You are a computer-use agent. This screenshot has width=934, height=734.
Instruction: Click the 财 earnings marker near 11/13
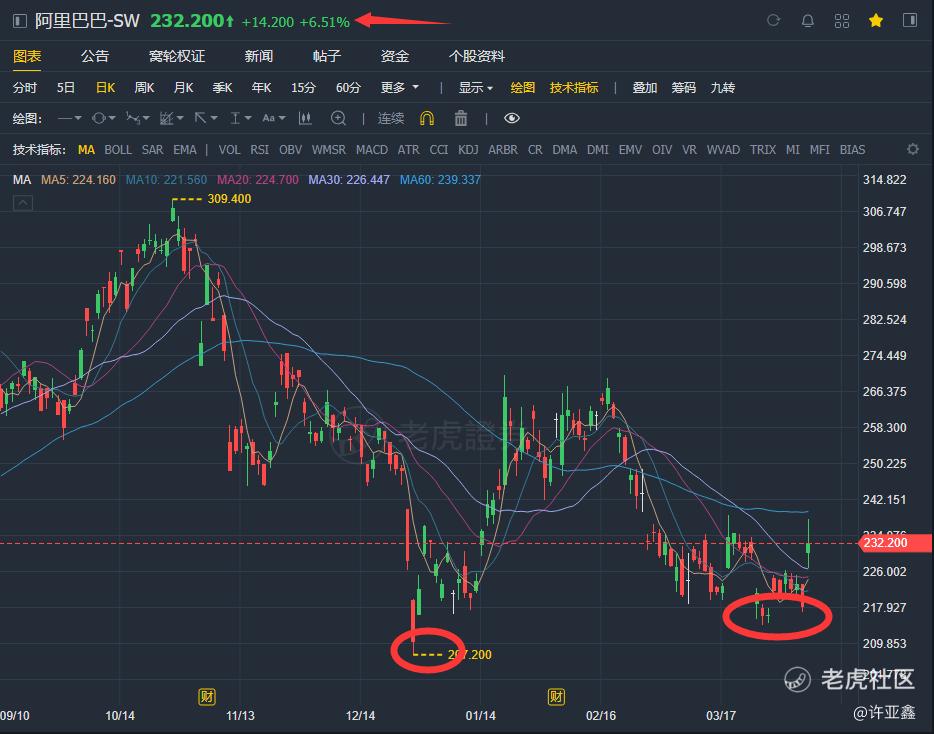coord(207,696)
